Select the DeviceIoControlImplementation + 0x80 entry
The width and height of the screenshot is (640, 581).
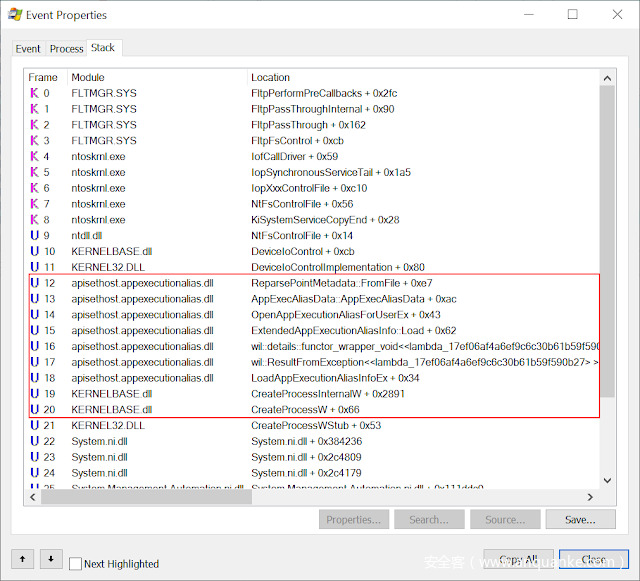[x=338, y=267]
